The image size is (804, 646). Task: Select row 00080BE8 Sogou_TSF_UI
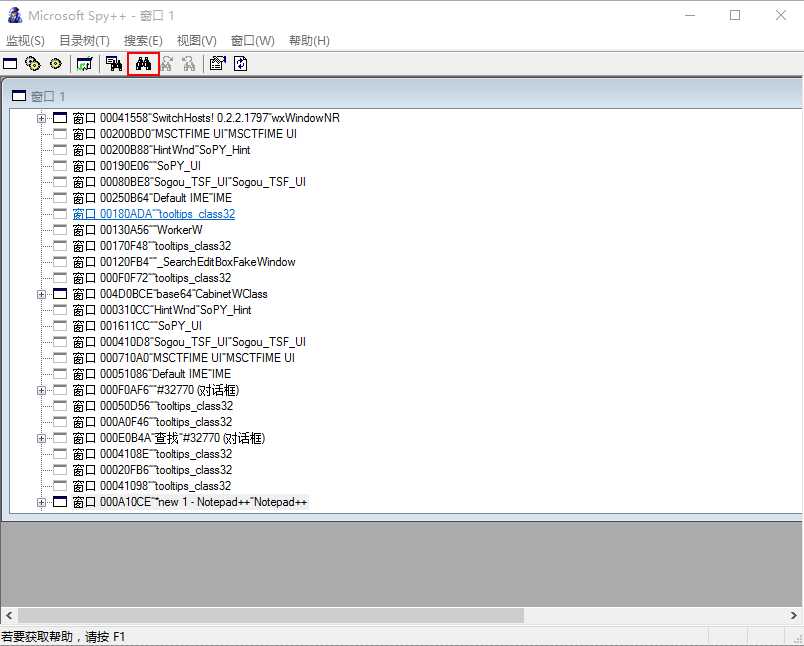189,182
